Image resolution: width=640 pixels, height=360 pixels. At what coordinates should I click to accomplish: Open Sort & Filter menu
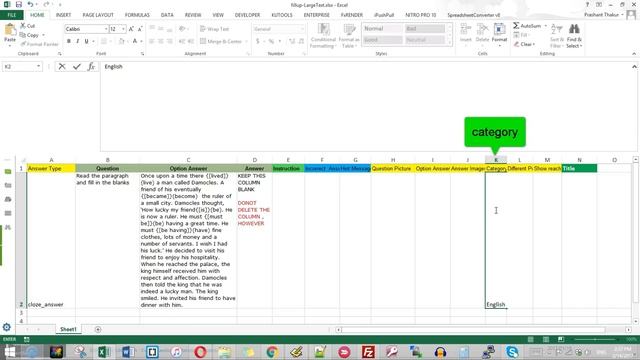coord(557,36)
